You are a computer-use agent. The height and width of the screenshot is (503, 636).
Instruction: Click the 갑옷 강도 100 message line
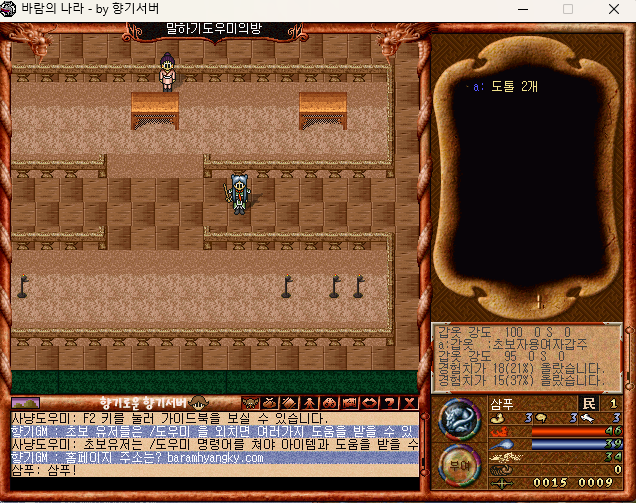coord(505,332)
